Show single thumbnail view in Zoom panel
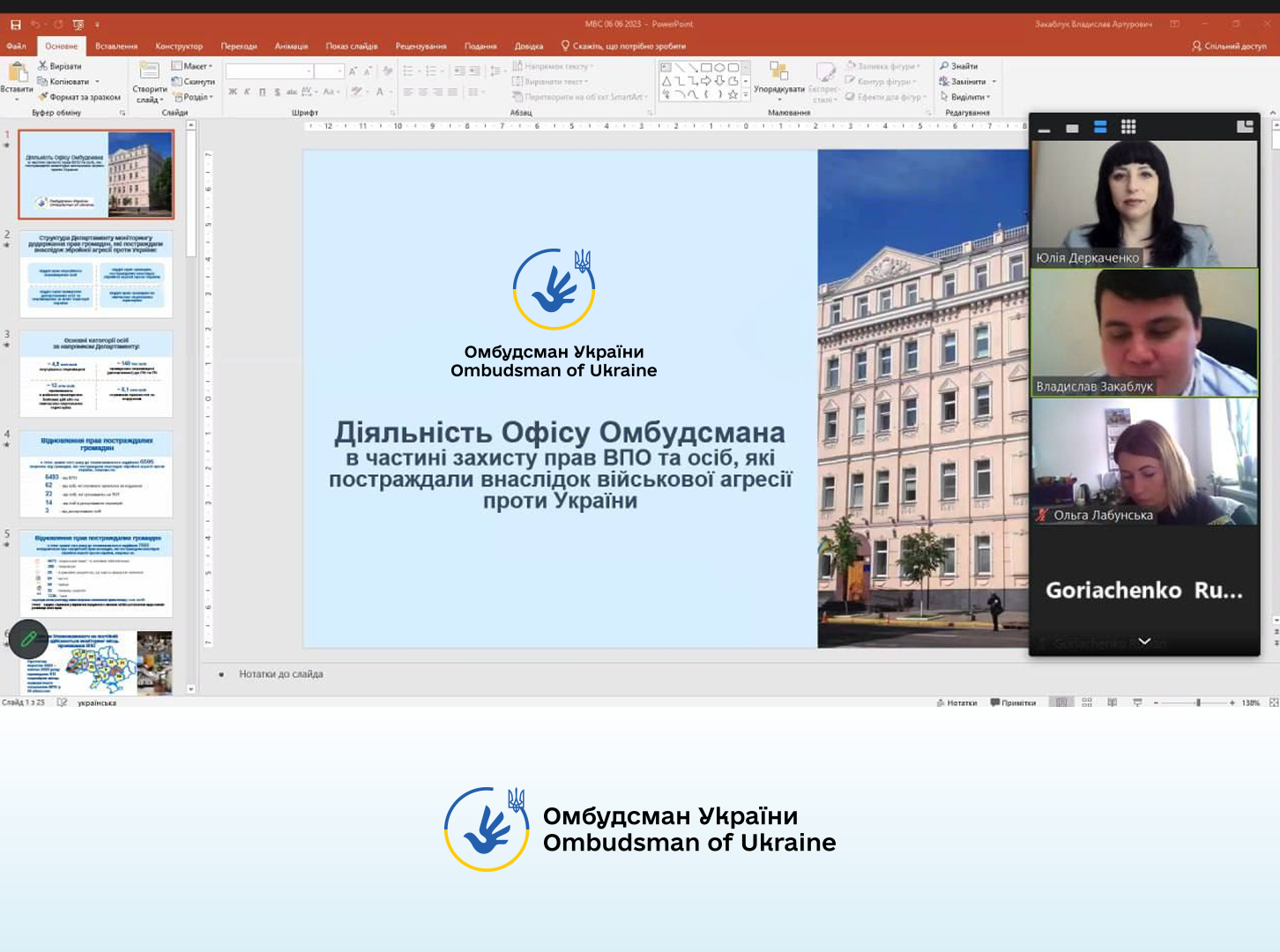The height and width of the screenshot is (952, 1280). pos(1072,129)
